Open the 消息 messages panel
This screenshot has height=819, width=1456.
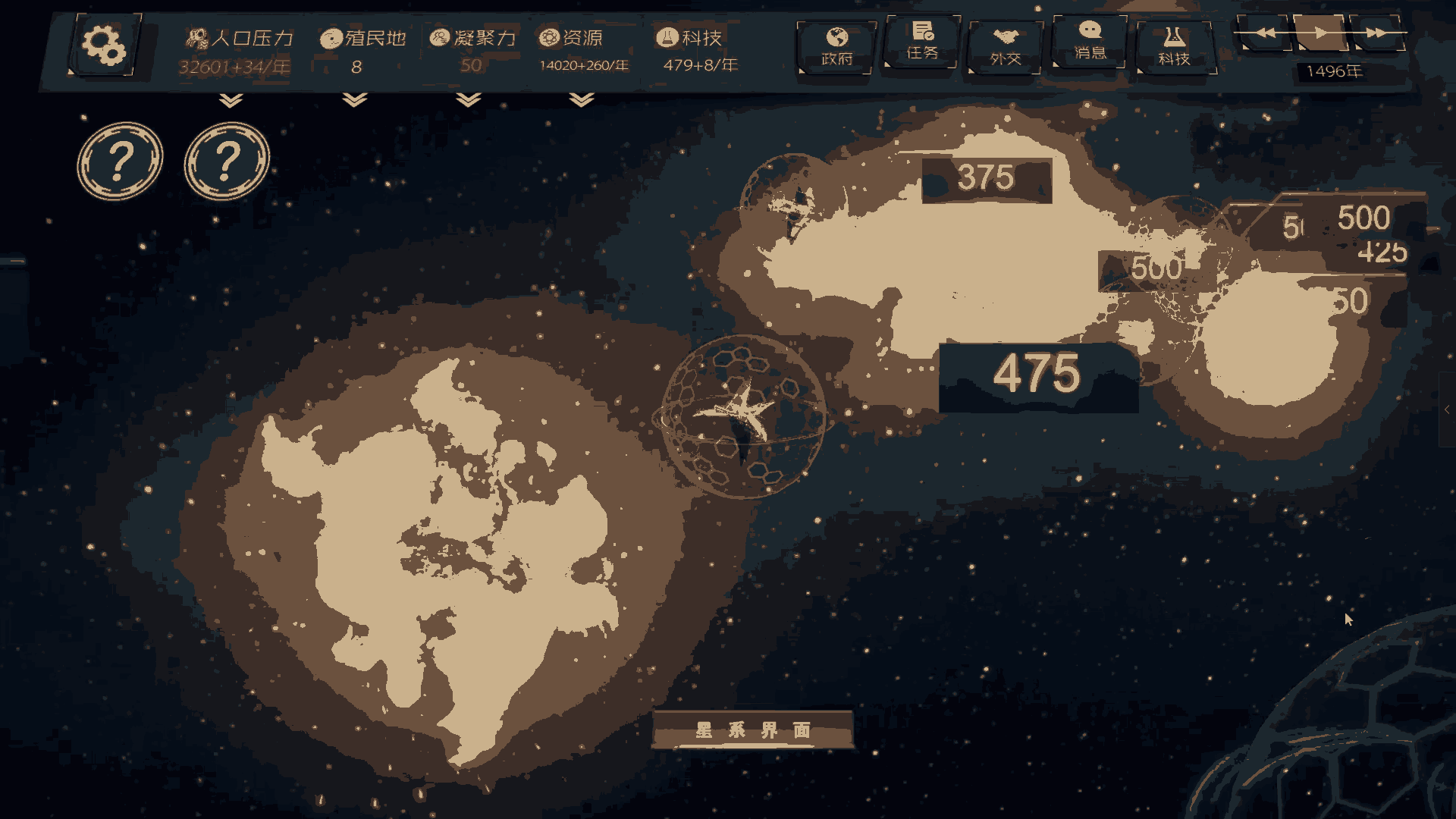point(1090,42)
